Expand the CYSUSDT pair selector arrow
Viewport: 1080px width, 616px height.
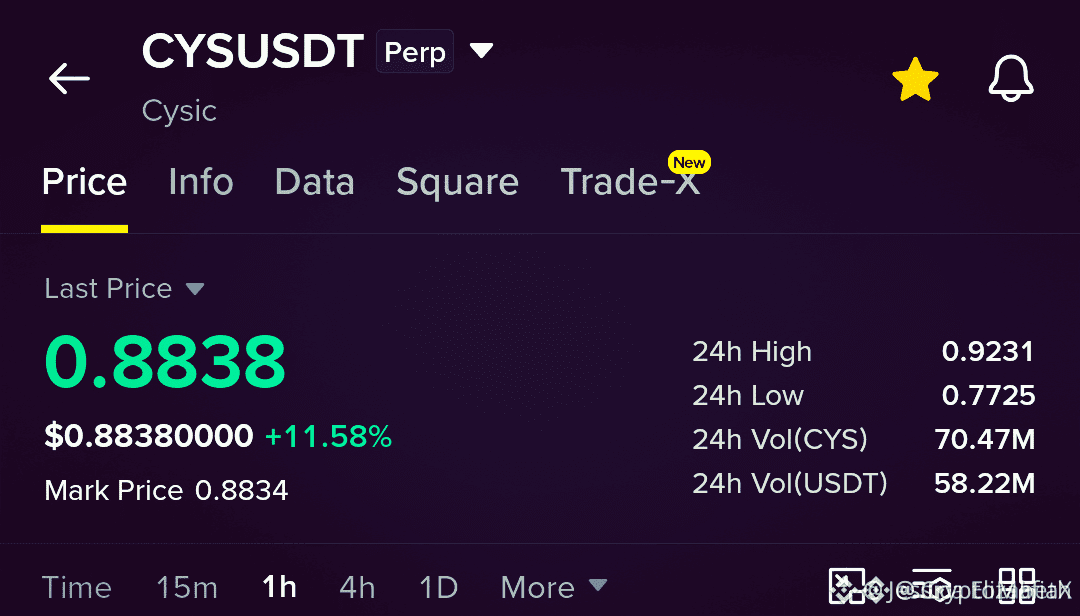481,50
